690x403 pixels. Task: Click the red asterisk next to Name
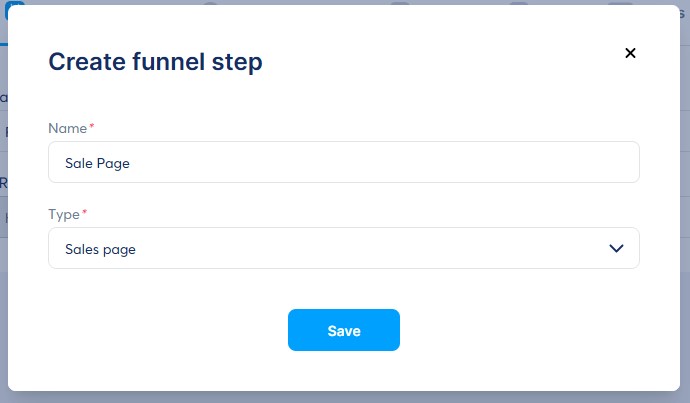click(92, 127)
